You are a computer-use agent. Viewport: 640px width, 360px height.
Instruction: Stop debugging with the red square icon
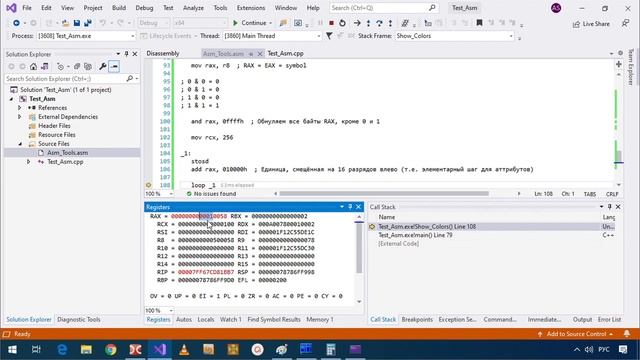(x=331, y=23)
